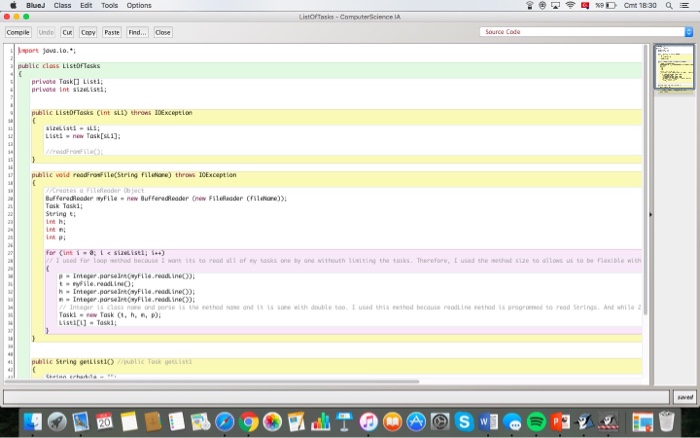Screen dimensions: 700x438
Task: Open the BlueJ application menu
Action: [35, 5]
